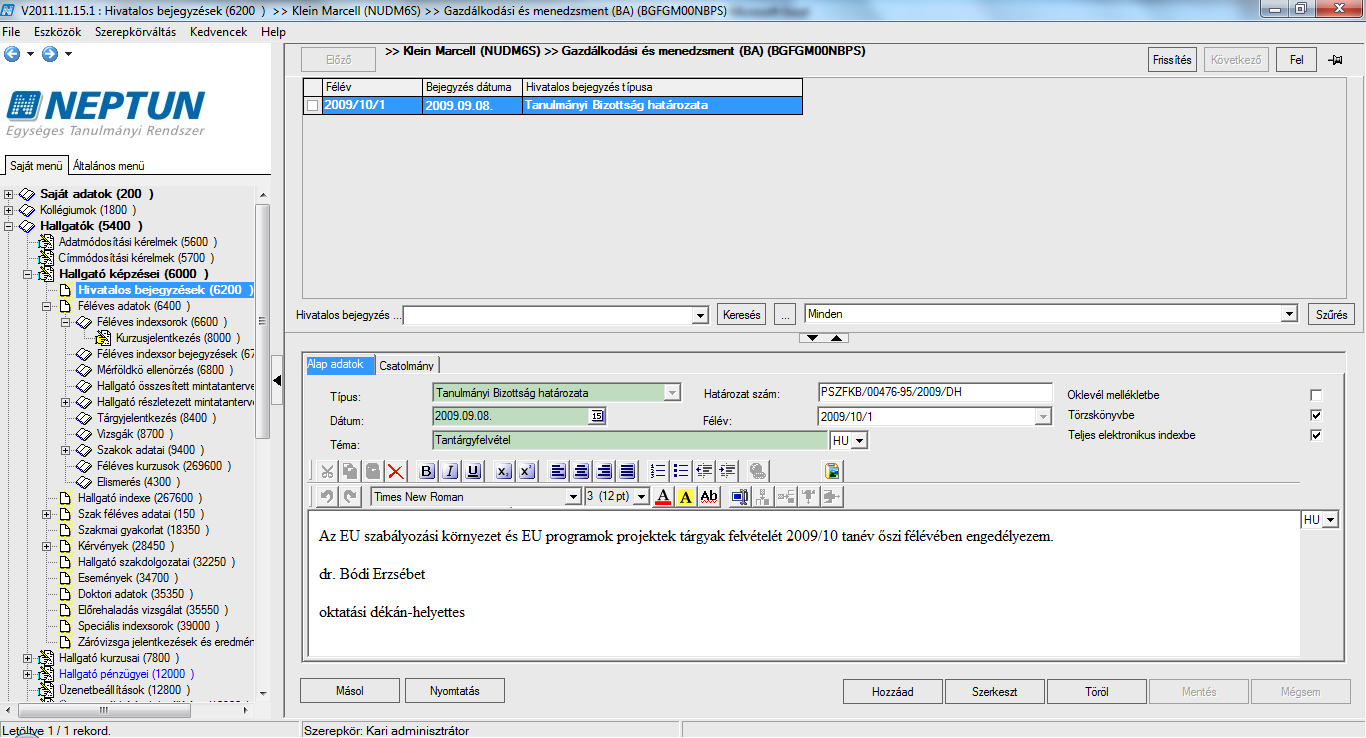Uncheck the Törzskönyvbe checkbox
This screenshot has width=1366, height=738.
[1316, 415]
